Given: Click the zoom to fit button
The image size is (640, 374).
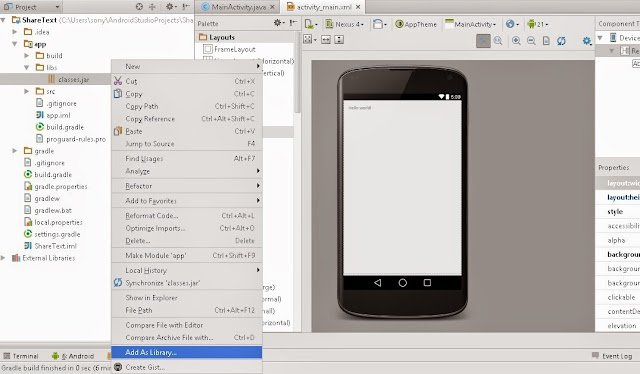Looking at the screenshot, I should (483, 40).
